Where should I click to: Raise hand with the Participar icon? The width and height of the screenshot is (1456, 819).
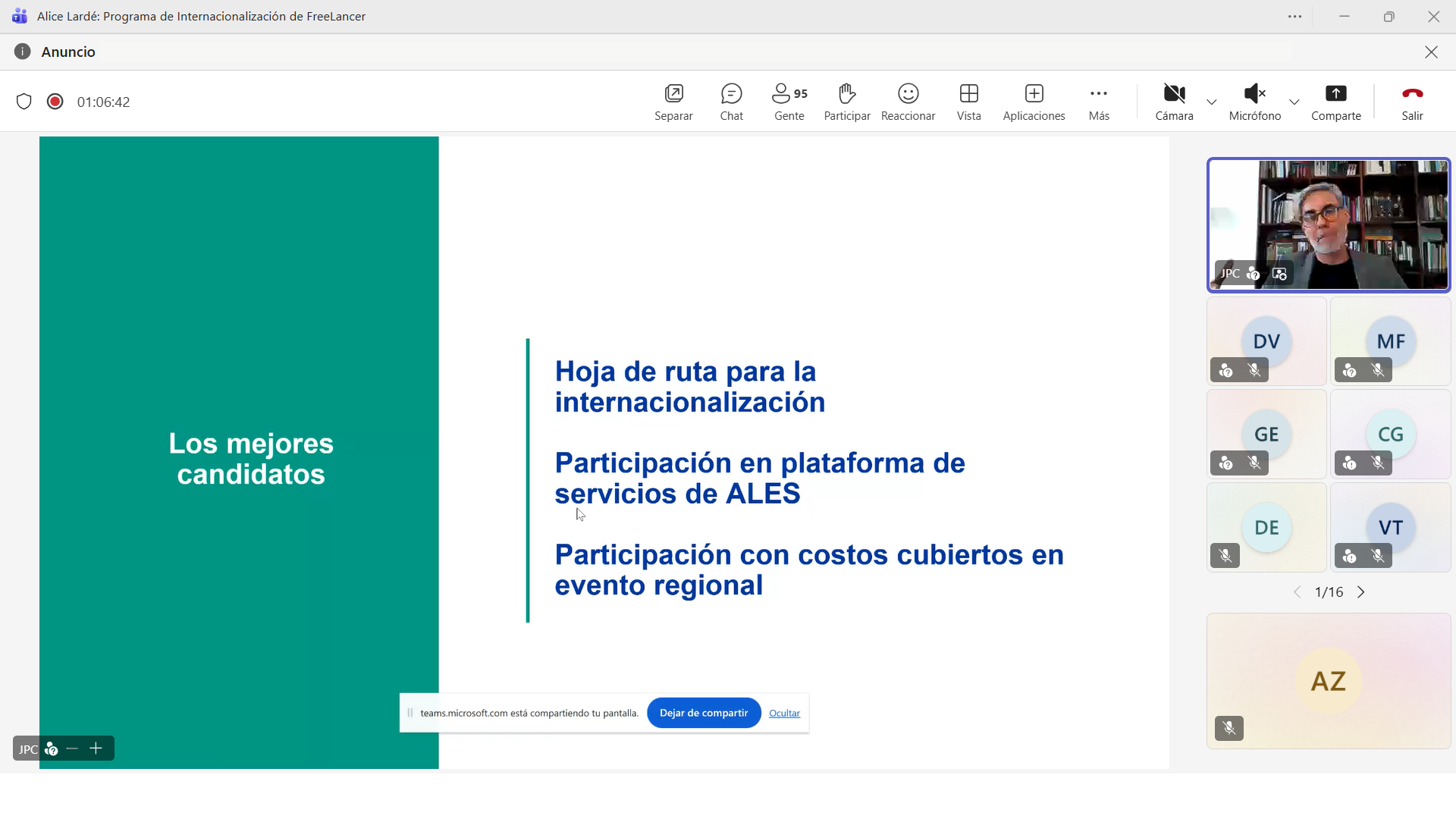coord(847,102)
